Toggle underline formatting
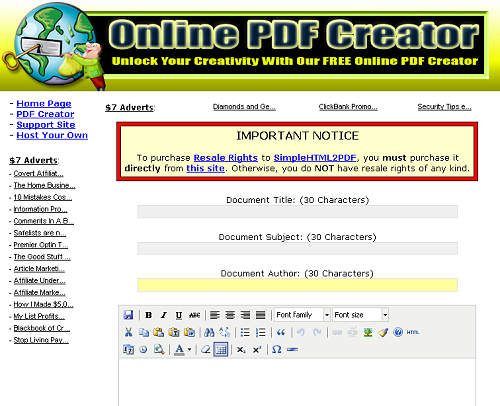The width and height of the screenshot is (500, 406). (179, 315)
